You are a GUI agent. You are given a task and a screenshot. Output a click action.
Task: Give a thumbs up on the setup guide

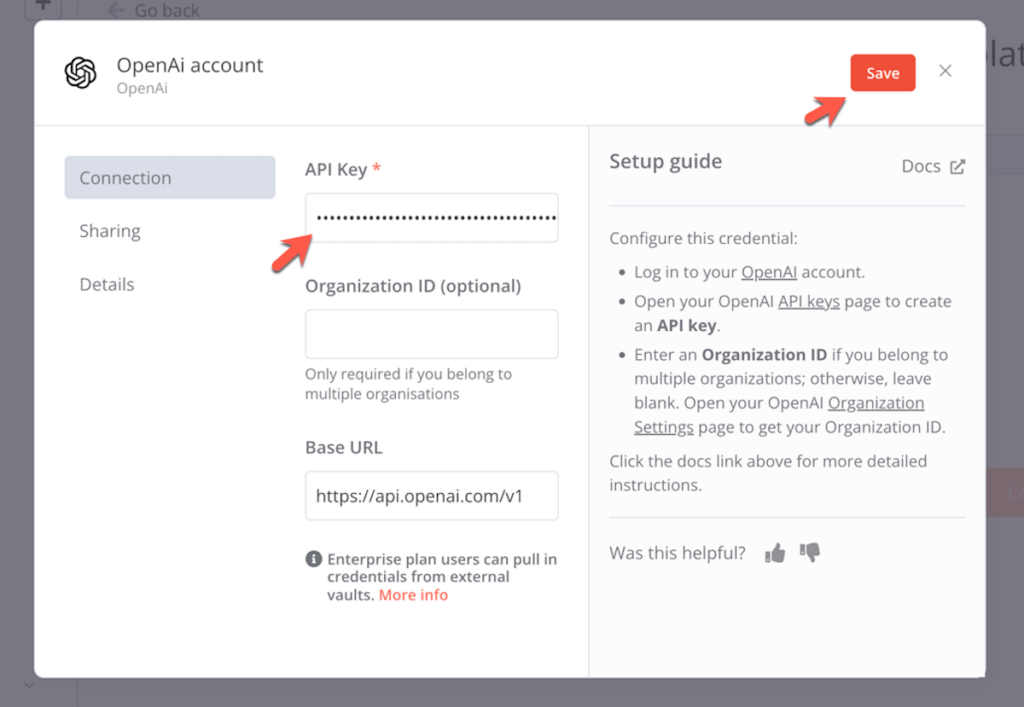[x=775, y=551]
